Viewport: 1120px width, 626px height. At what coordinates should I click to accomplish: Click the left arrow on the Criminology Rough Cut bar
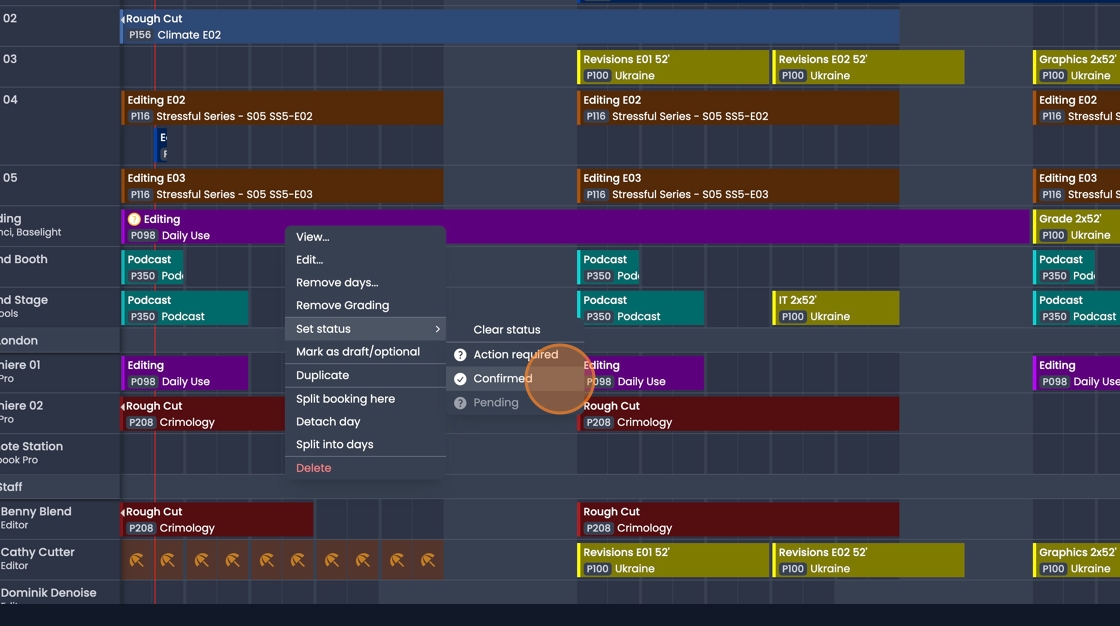click(122, 406)
